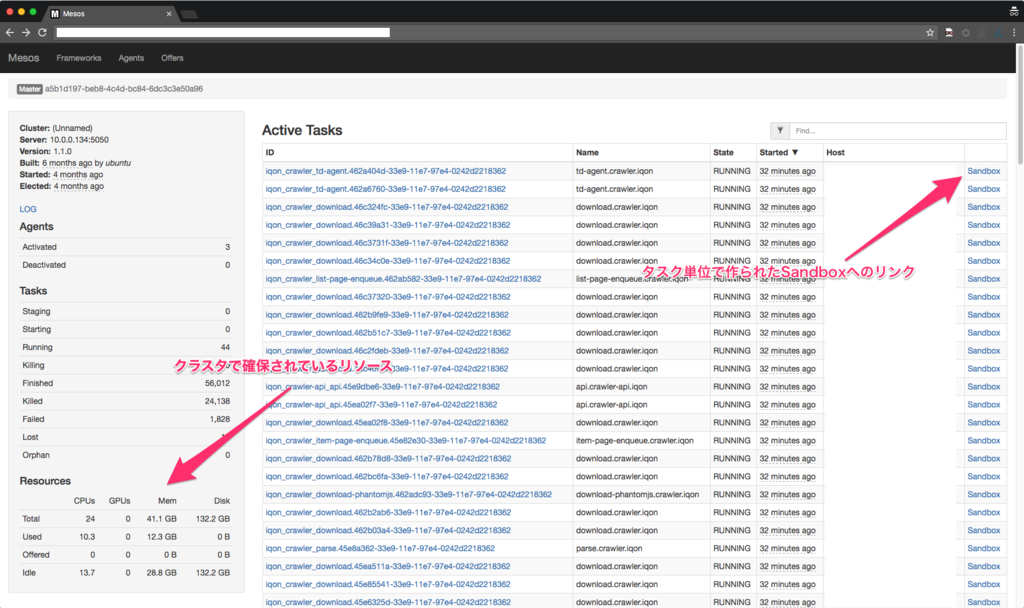Viewport: 1024px width, 608px height.
Task: Click the Failed count 1,828
Action: (x=219, y=419)
